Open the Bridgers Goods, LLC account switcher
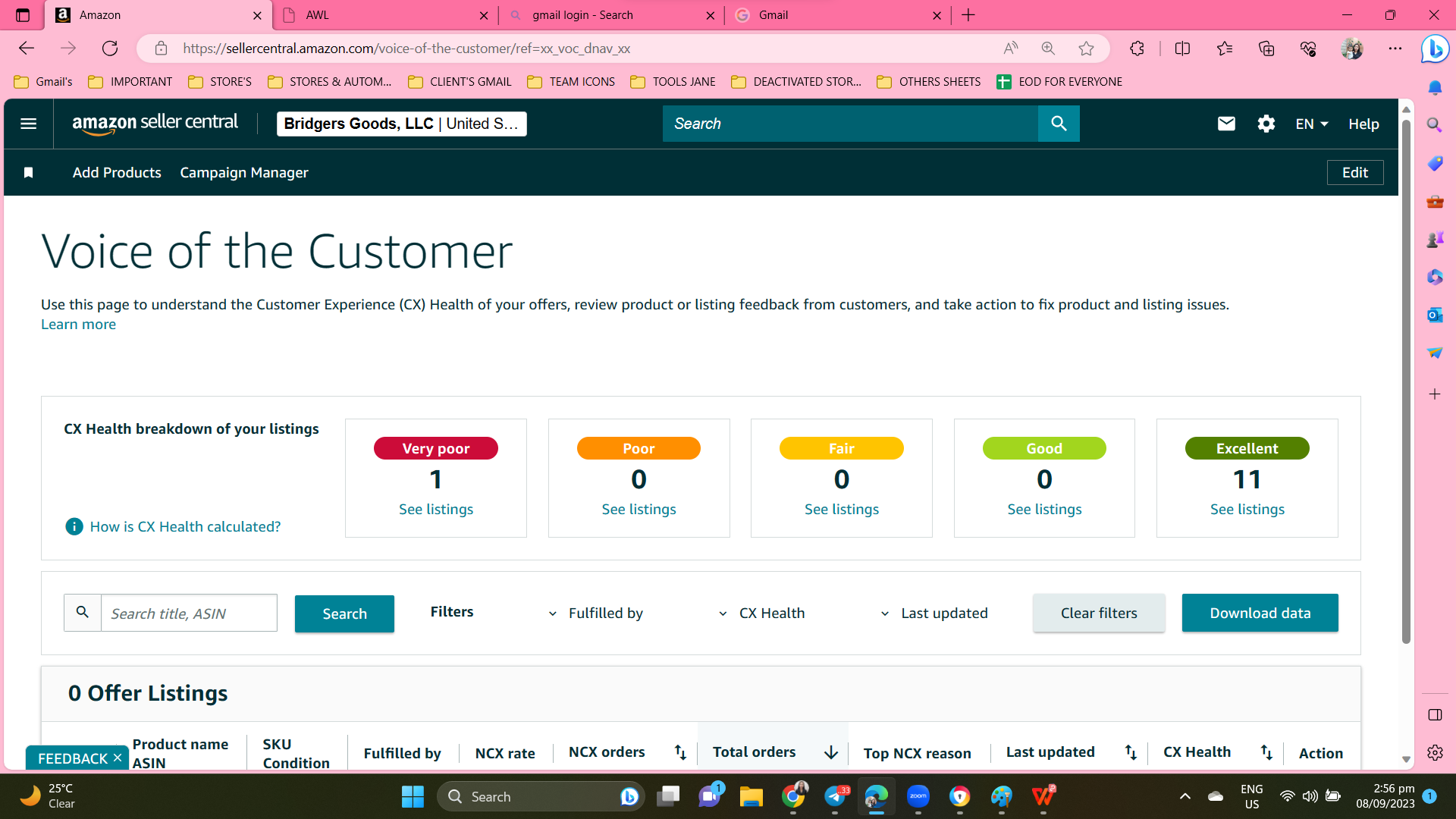 pos(402,124)
